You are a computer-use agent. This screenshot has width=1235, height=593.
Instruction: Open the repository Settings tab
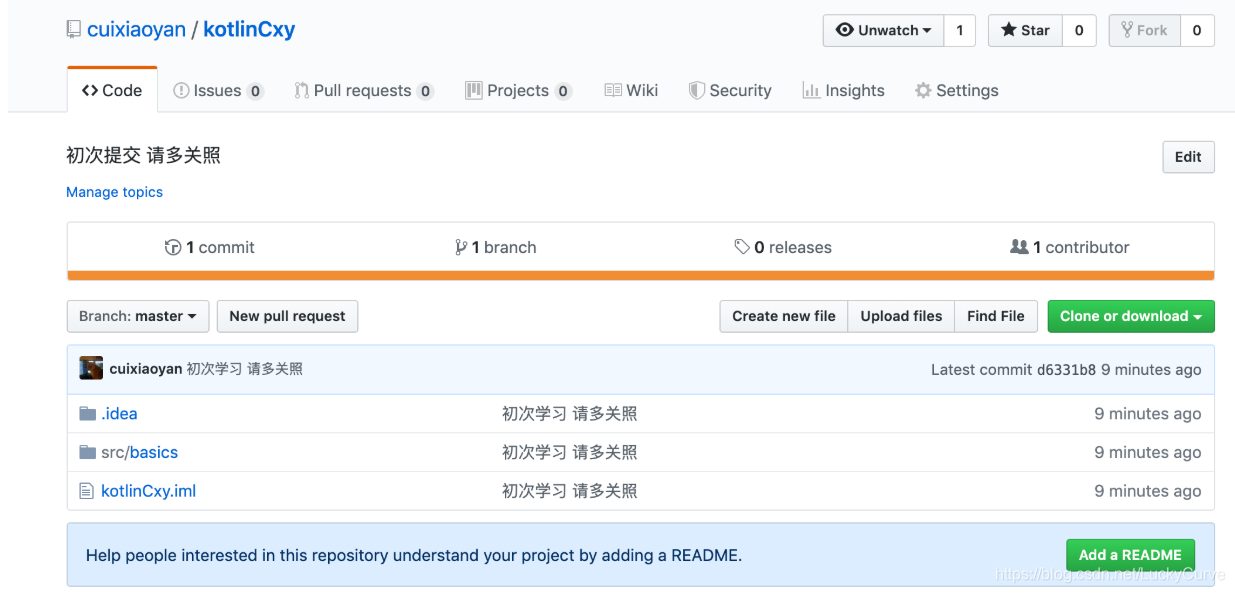click(956, 90)
